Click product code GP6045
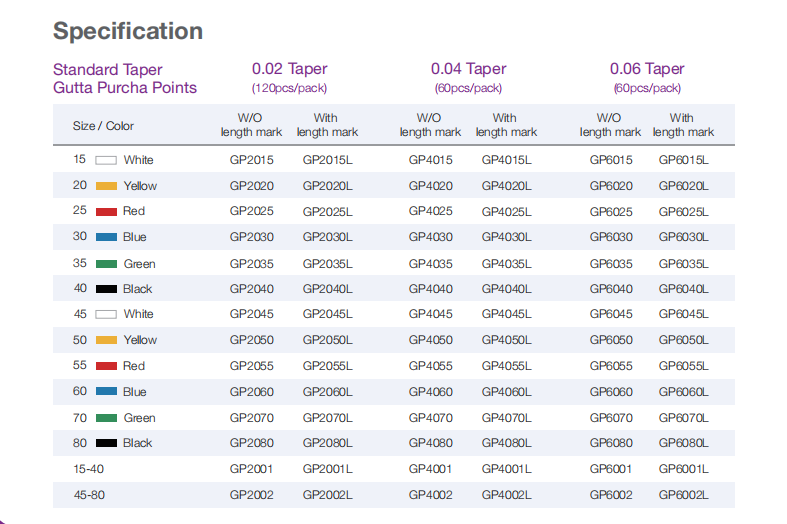 [x=610, y=314]
